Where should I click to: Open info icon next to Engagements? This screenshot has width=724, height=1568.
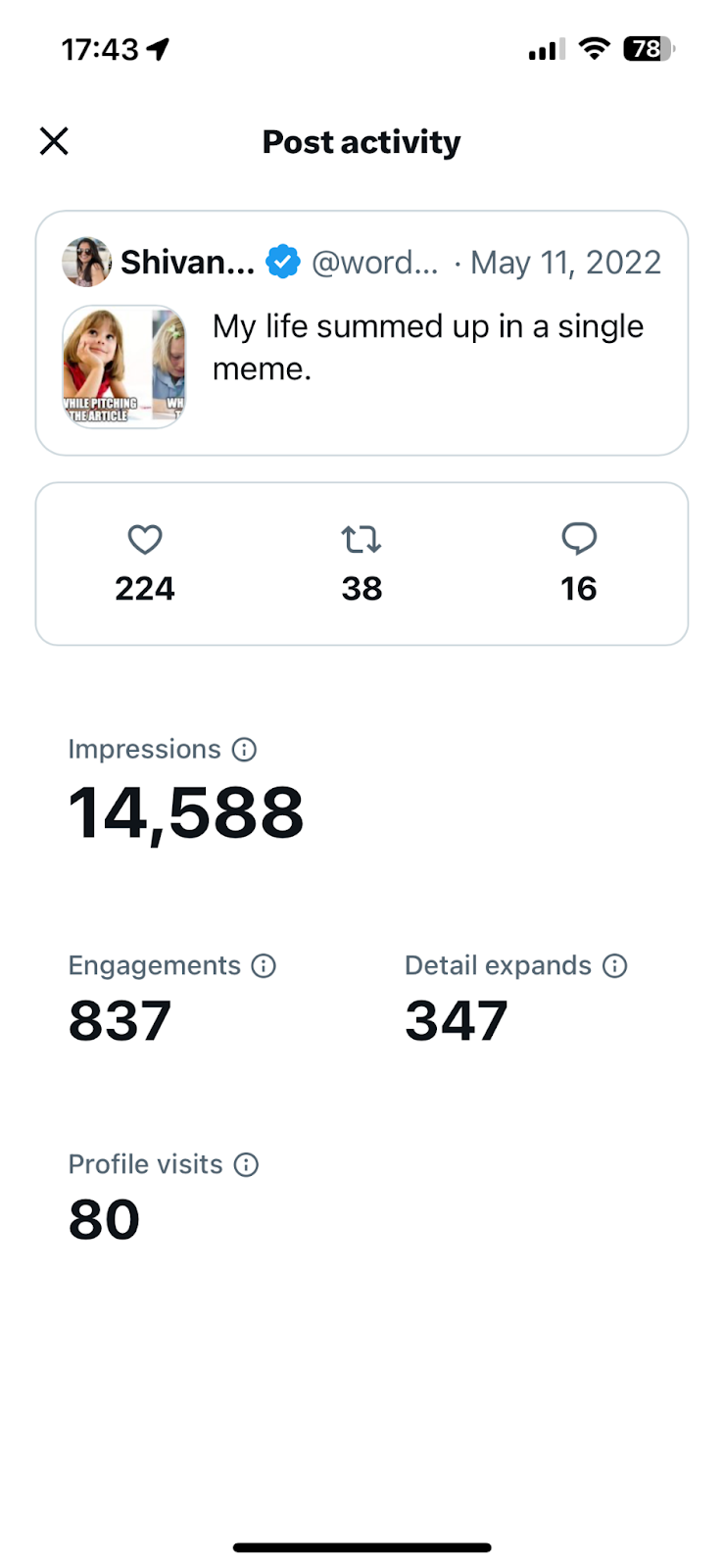(x=264, y=966)
